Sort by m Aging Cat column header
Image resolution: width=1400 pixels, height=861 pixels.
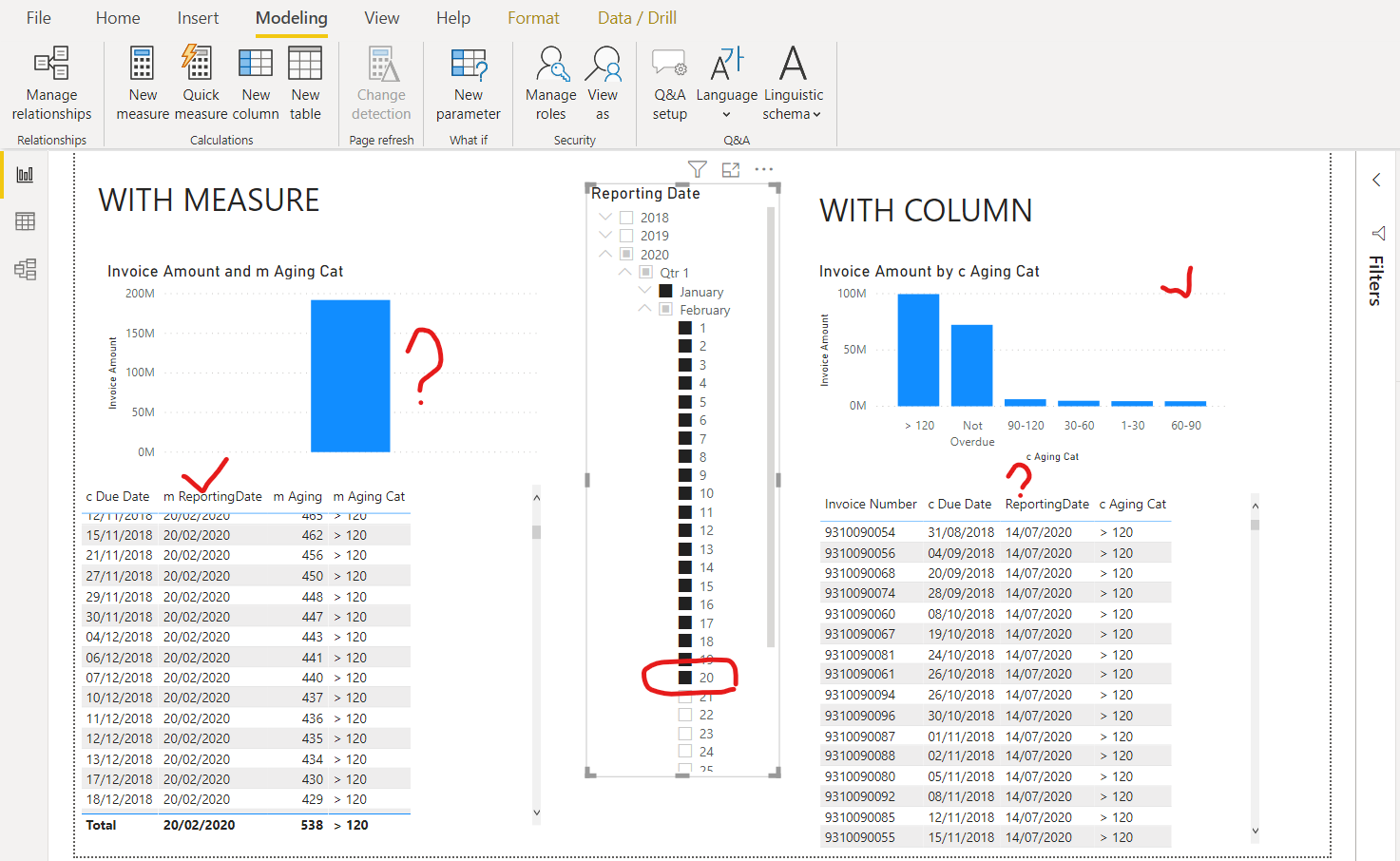369,496
